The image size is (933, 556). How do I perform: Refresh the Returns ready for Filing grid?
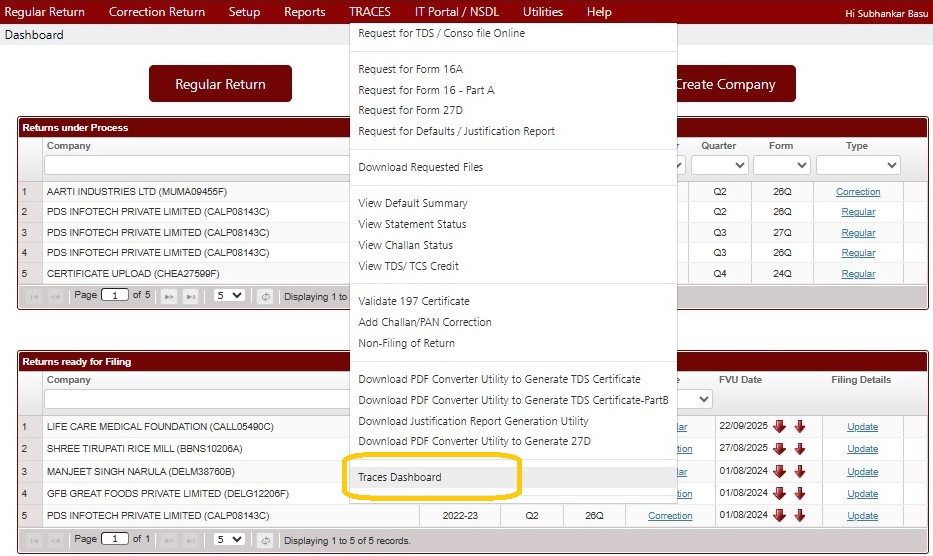click(x=265, y=540)
